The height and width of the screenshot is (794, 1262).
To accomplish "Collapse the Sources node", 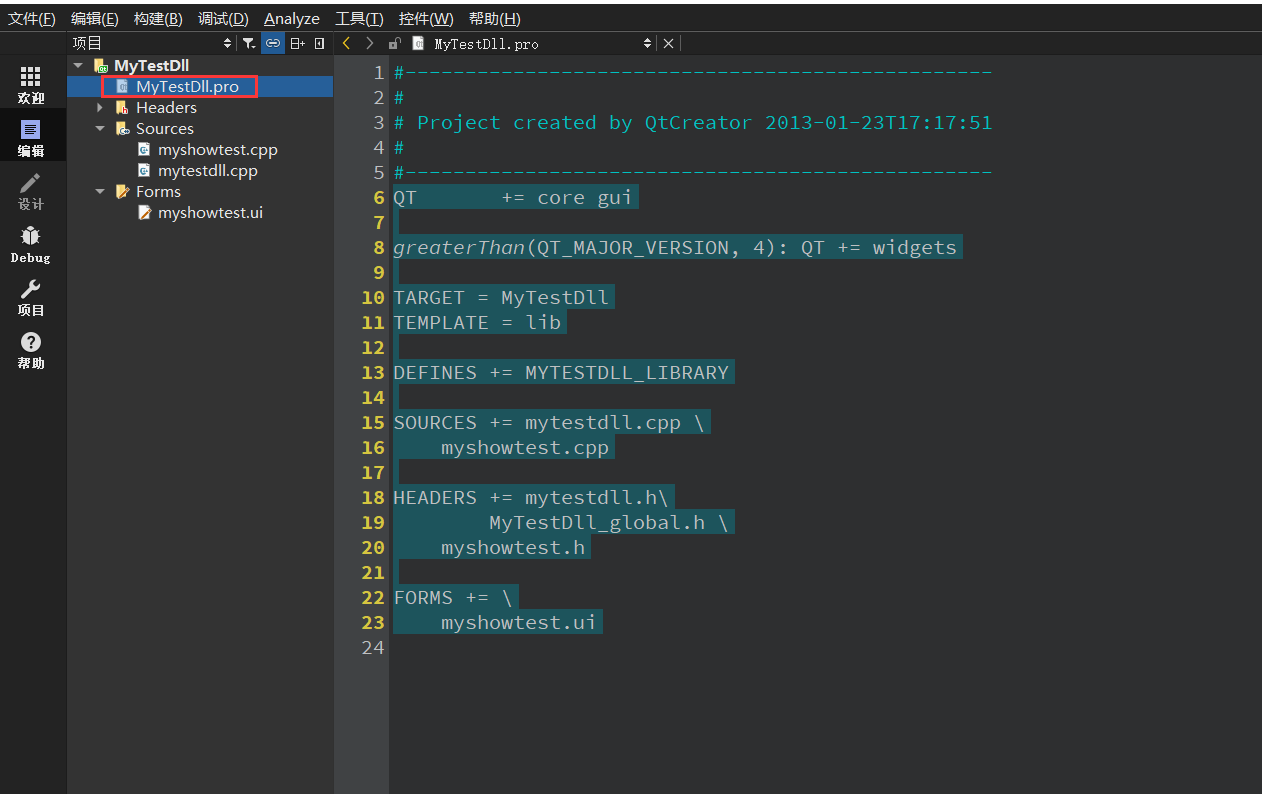I will tap(98, 128).
